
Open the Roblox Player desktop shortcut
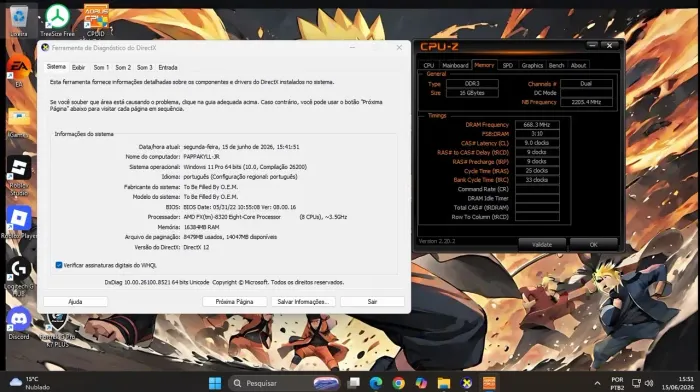click(x=19, y=222)
